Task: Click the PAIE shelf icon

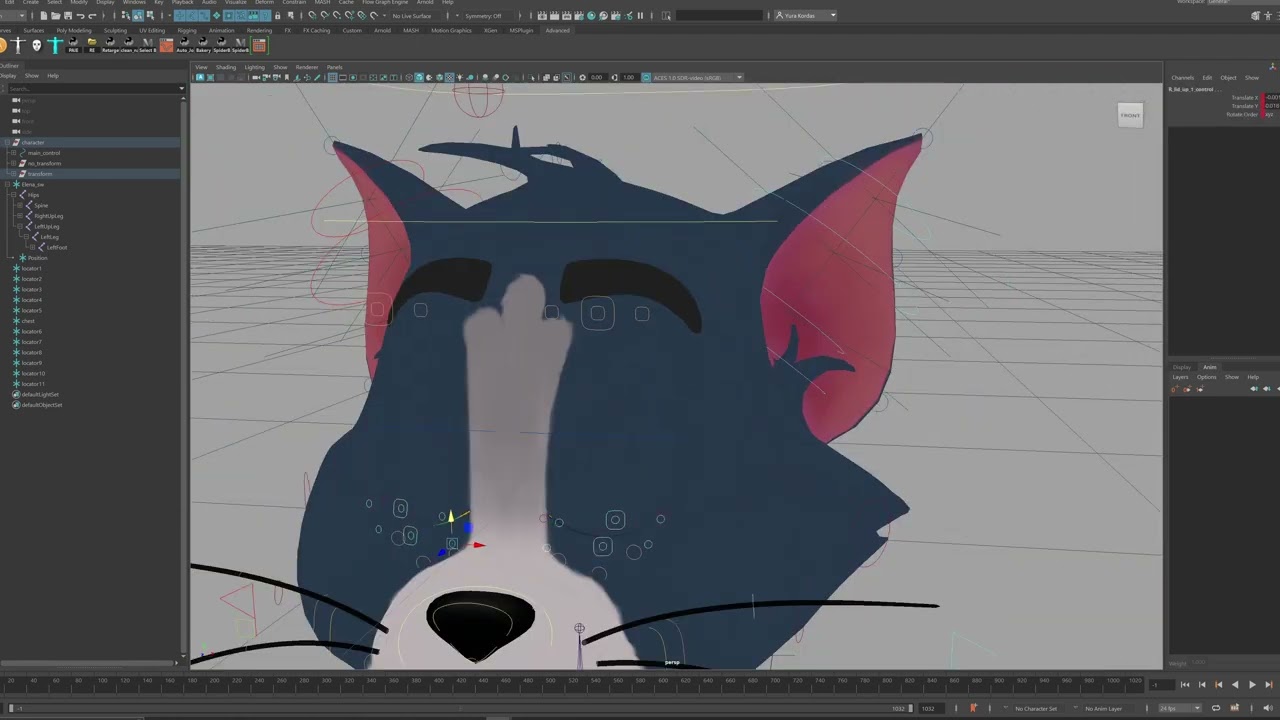Action: [x=73, y=45]
